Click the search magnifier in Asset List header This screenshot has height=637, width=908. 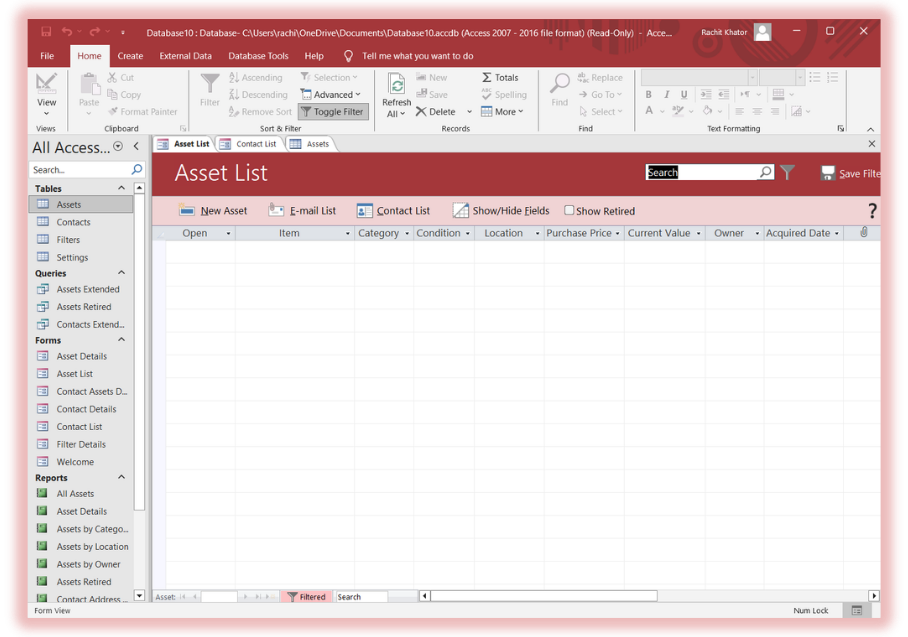point(766,173)
